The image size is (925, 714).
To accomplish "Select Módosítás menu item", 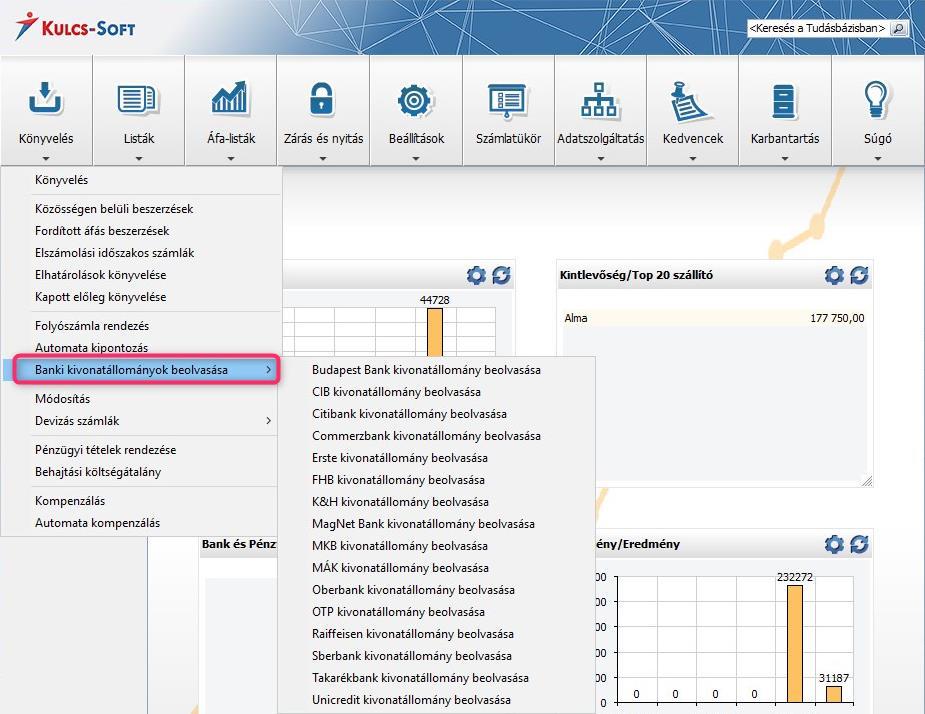I will [x=140, y=399].
